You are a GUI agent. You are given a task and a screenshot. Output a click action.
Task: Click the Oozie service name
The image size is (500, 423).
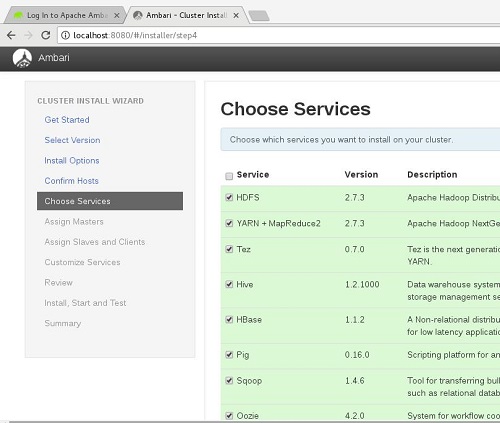click(248, 416)
